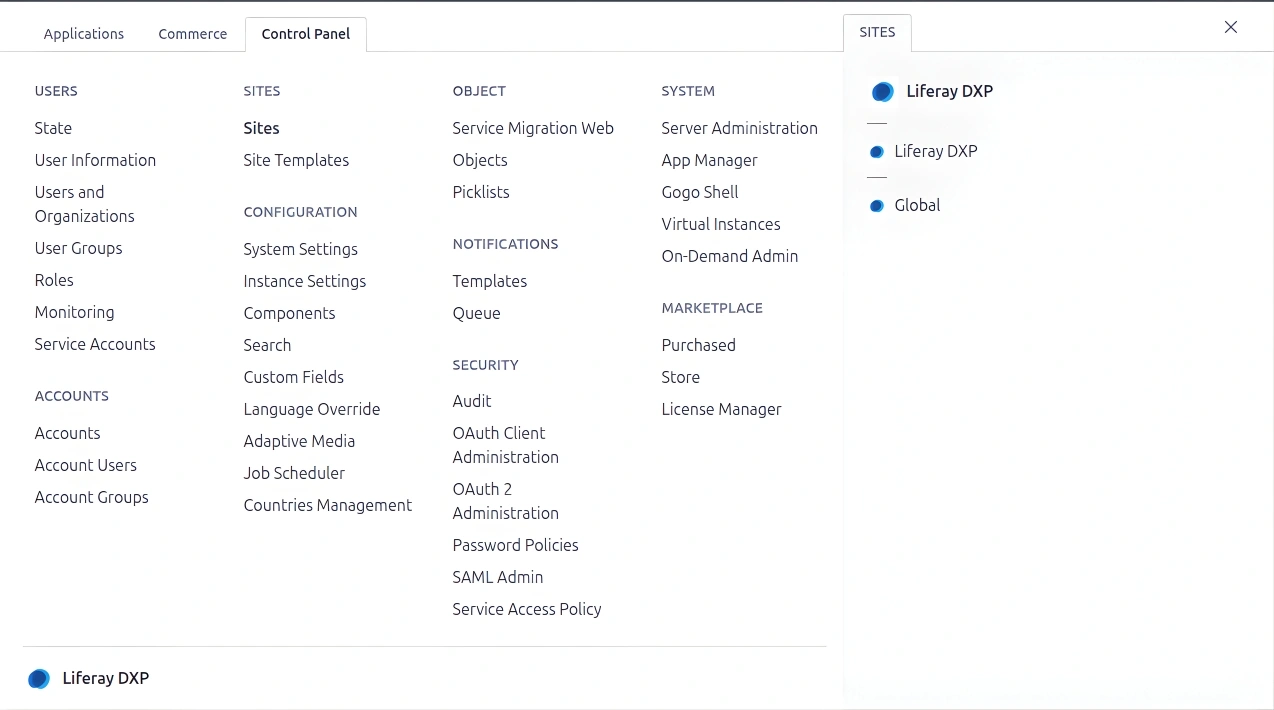Open notification Queue

(x=476, y=313)
